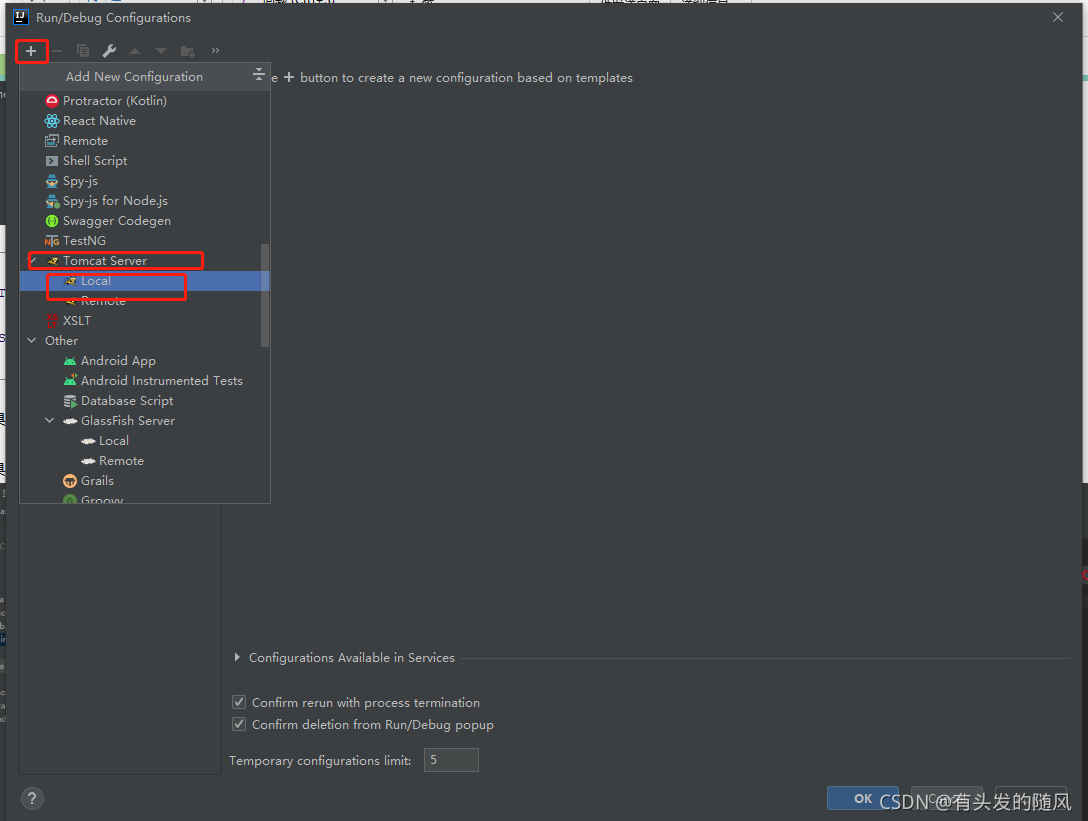Click the Move Up arrow icon
Viewport: 1088px width, 821px height.
[135, 51]
